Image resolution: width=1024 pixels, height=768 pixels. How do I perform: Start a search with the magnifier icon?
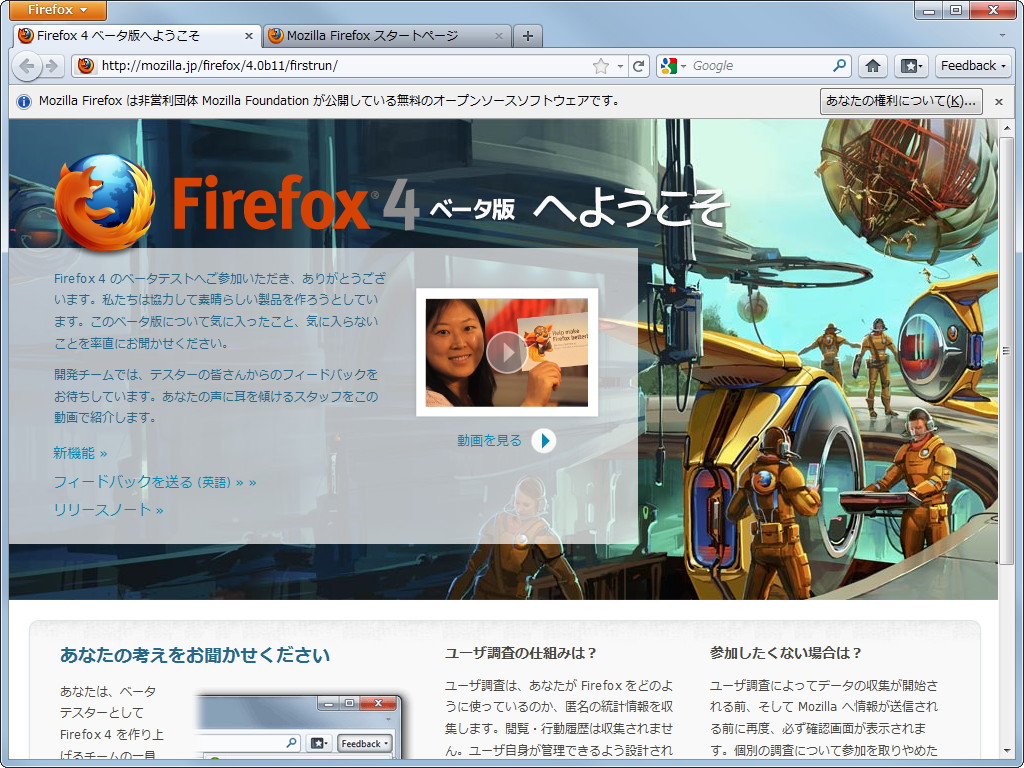pos(841,66)
